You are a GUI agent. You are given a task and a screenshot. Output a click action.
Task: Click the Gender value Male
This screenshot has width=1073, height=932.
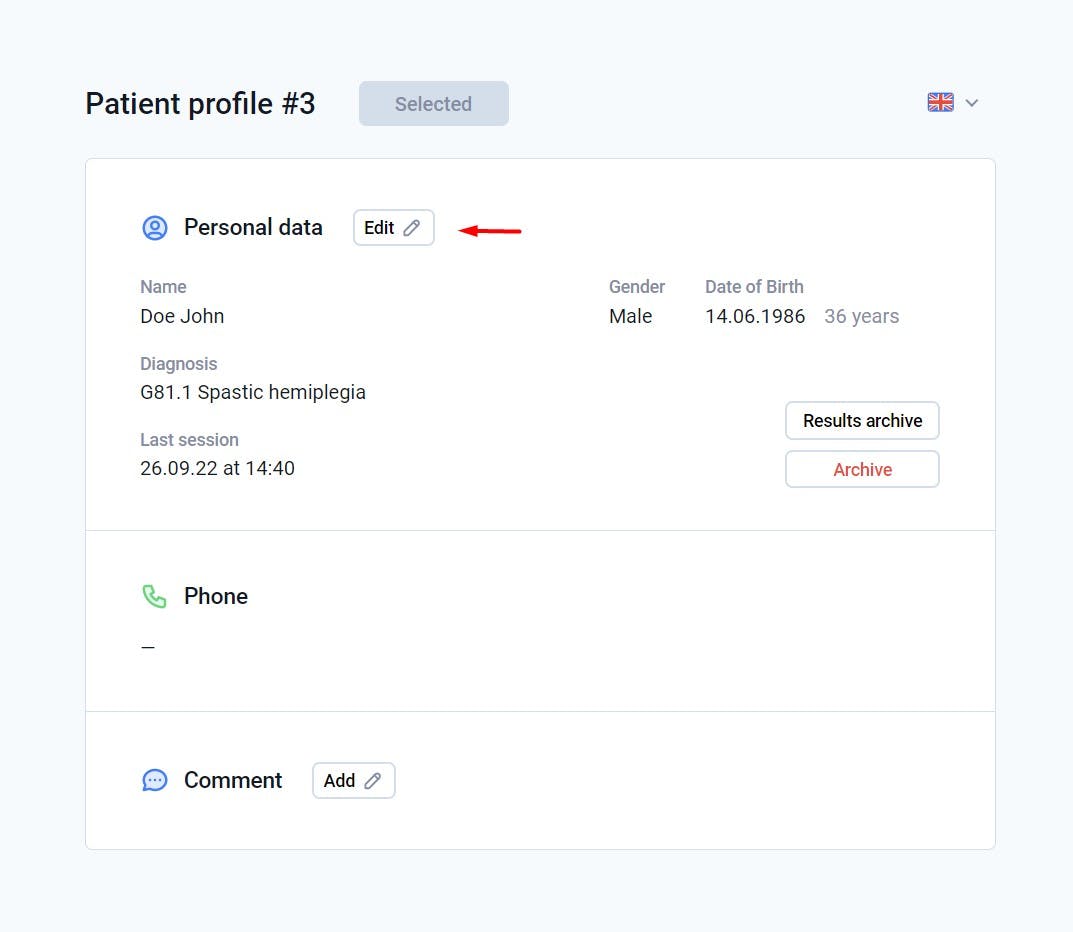coord(630,316)
